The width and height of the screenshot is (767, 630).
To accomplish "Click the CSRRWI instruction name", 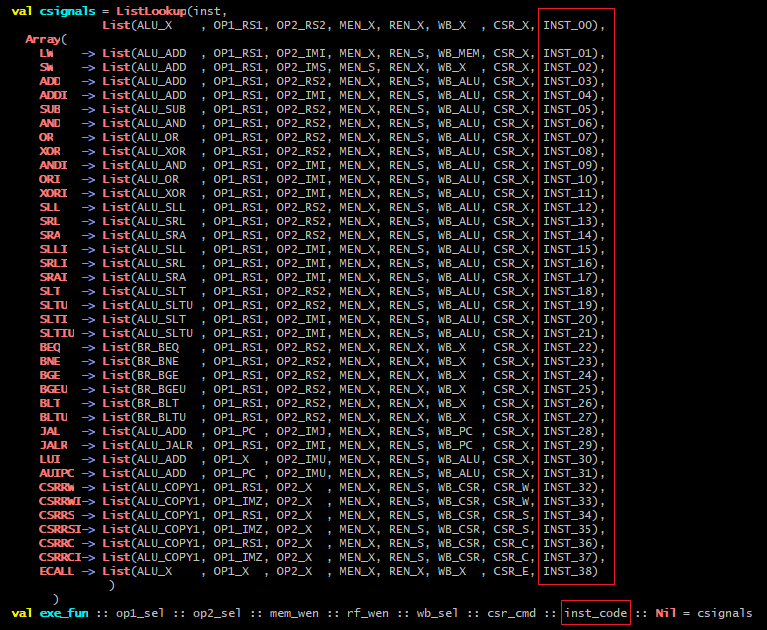I will coord(60,501).
